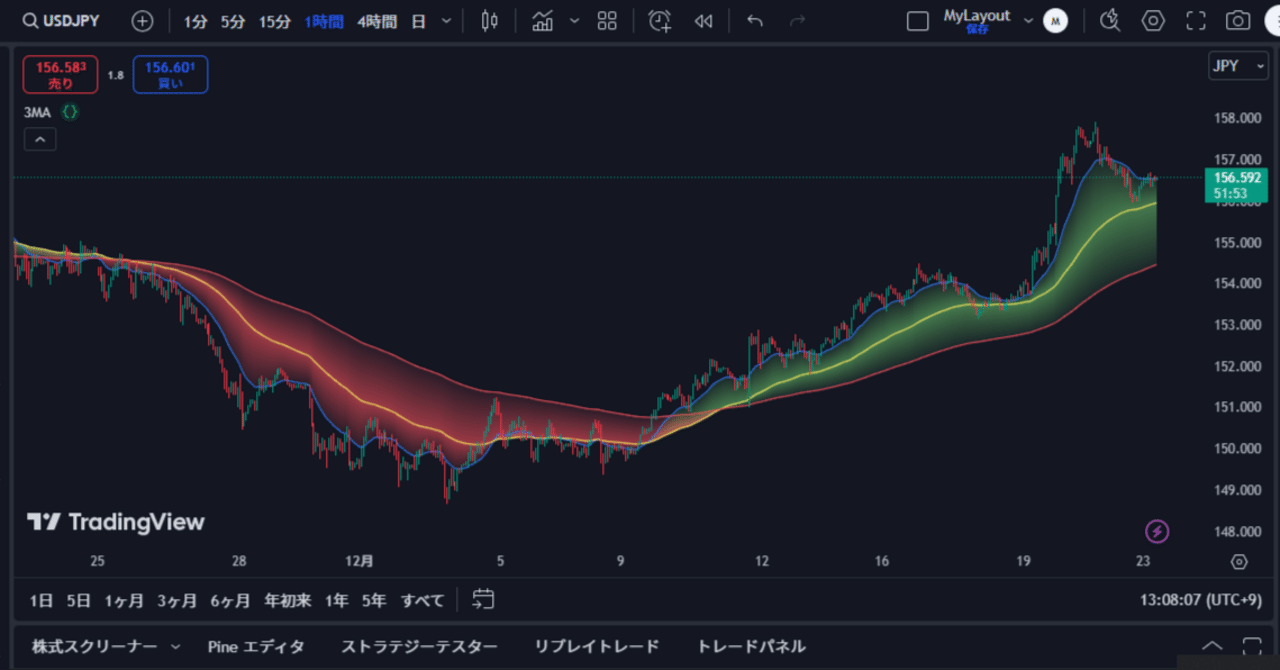The width and height of the screenshot is (1280, 670).
Task: Open the layout setup square icon
Action: 917,21
